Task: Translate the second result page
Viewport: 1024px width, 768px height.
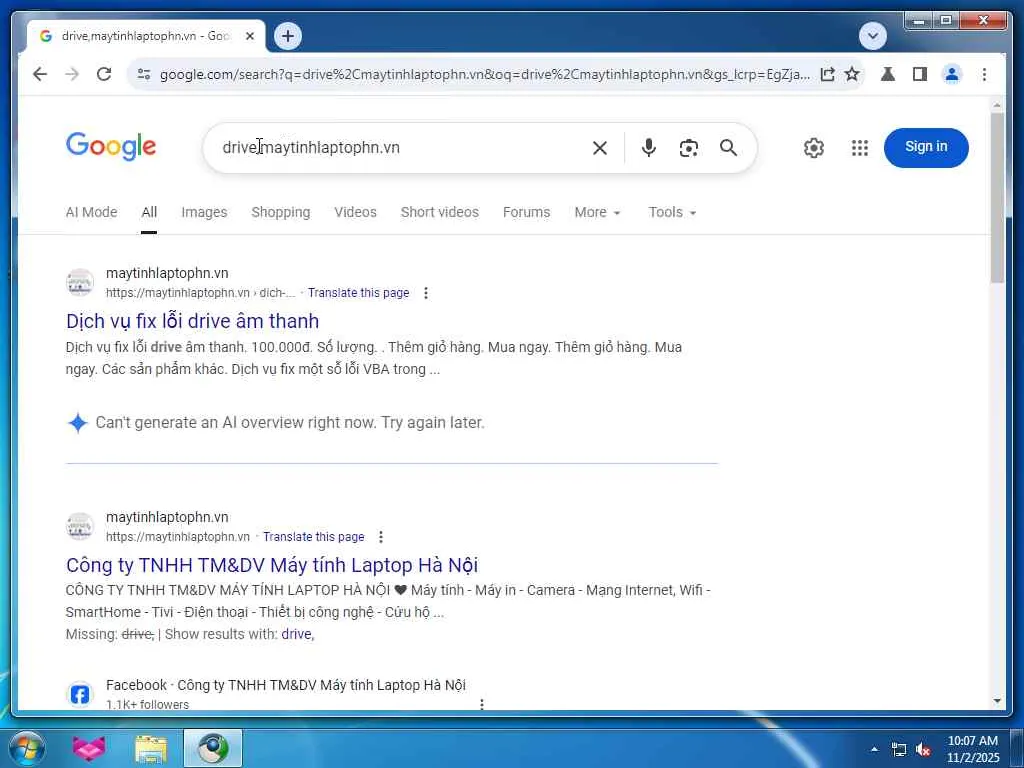Action: [313, 537]
